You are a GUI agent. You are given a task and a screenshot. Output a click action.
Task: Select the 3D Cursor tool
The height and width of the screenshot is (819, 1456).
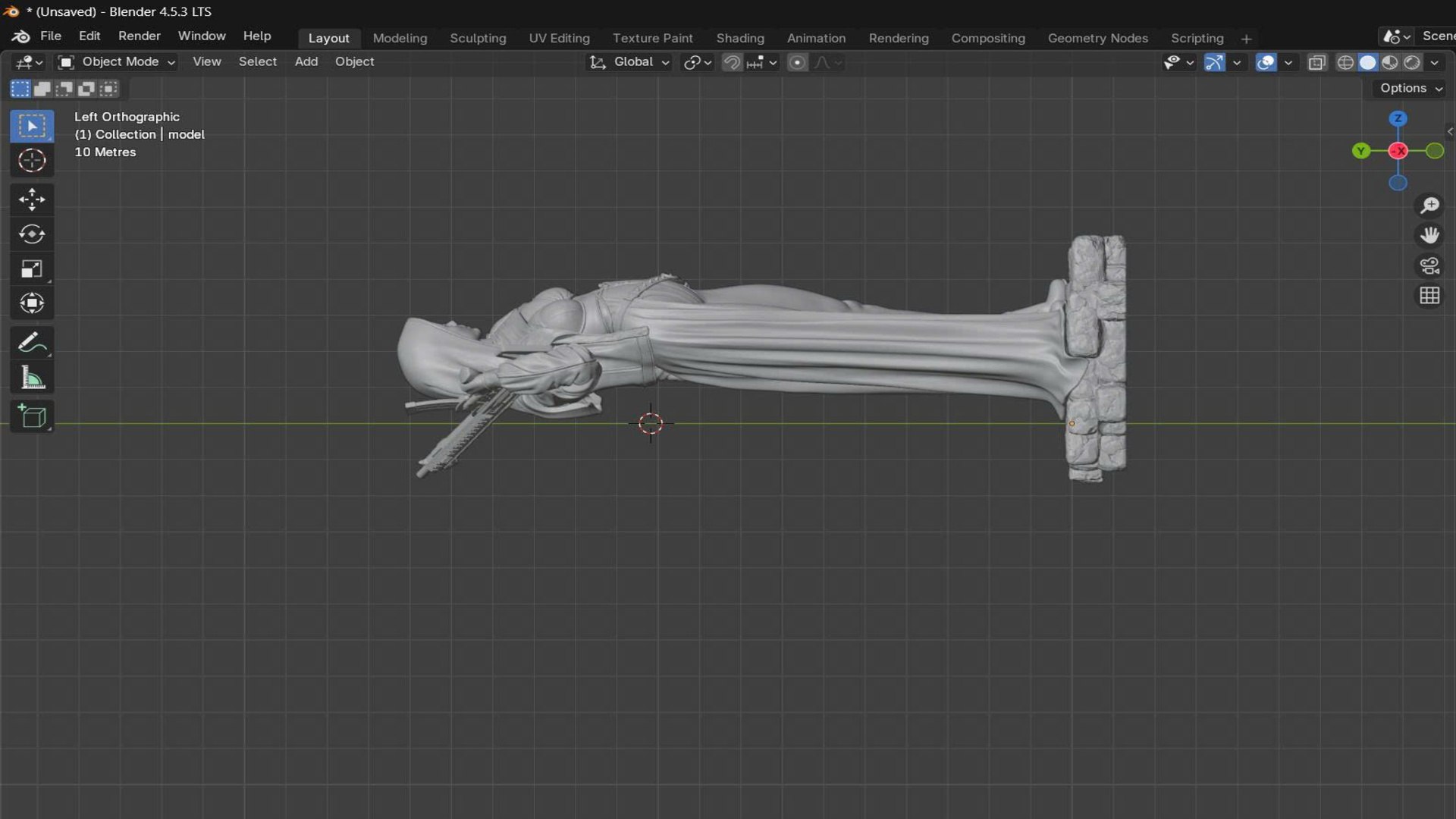coord(32,161)
